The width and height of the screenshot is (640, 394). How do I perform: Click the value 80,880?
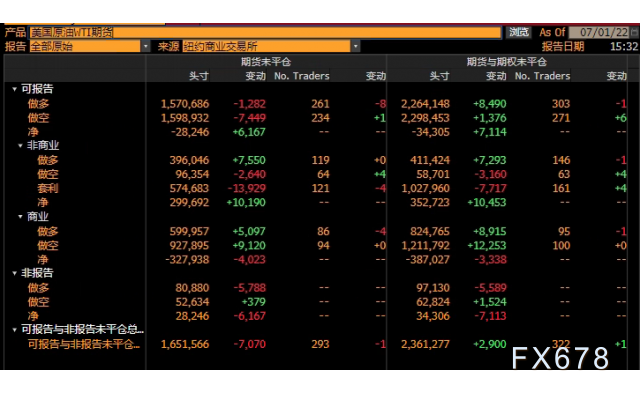tap(192, 288)
